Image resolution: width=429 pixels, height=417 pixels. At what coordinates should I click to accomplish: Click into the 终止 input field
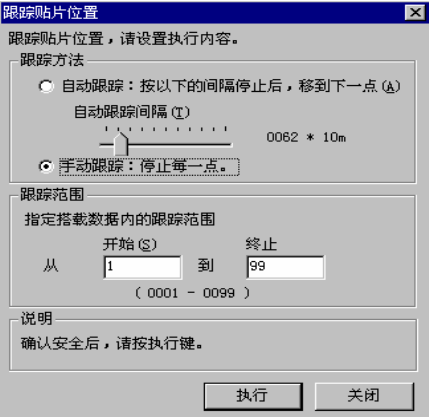pyautogui.click(x=285, y=267)
